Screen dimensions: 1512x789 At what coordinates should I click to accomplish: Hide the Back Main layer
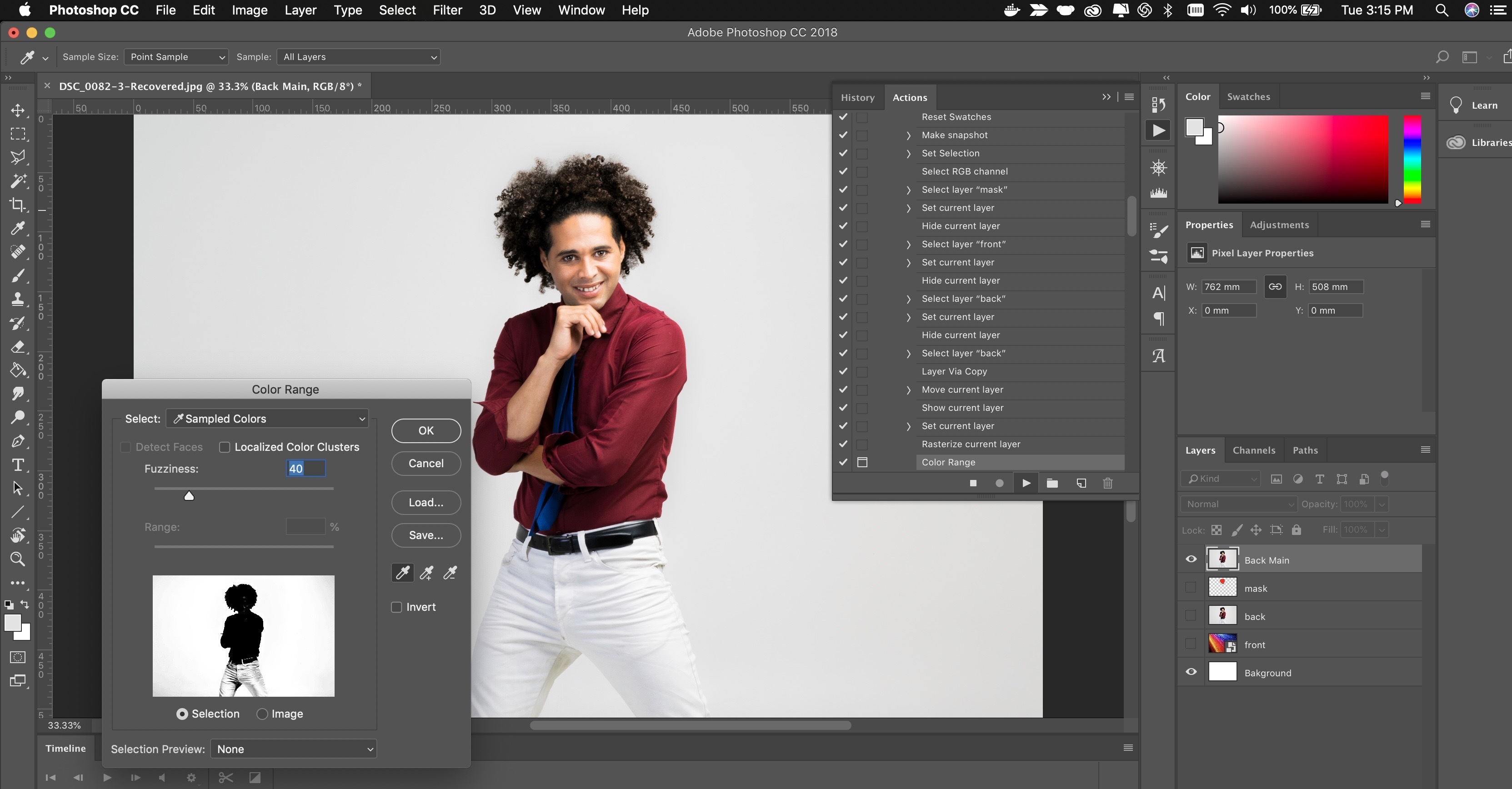(x=1191, y=559)
